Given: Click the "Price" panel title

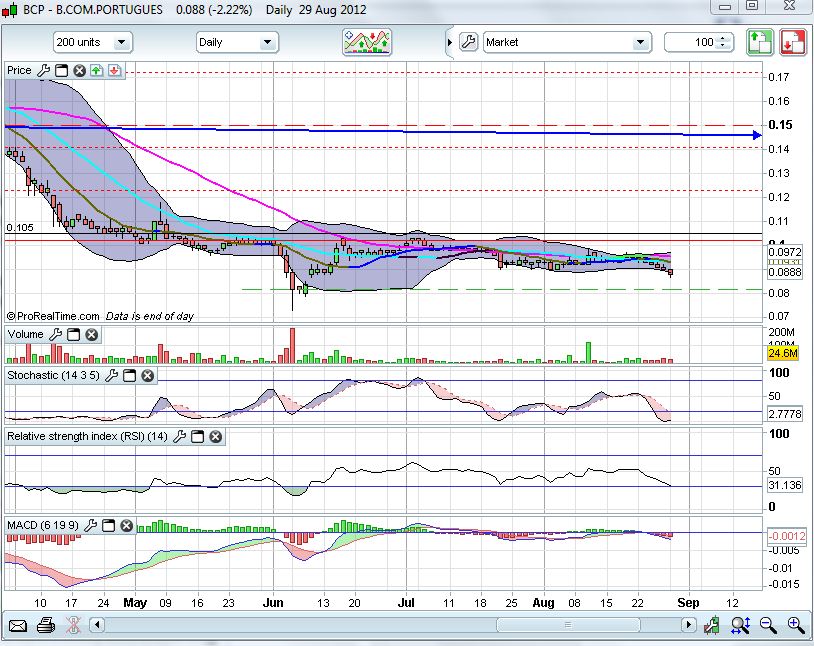Looking at the screenshot, I should click(x=19, y=70).
